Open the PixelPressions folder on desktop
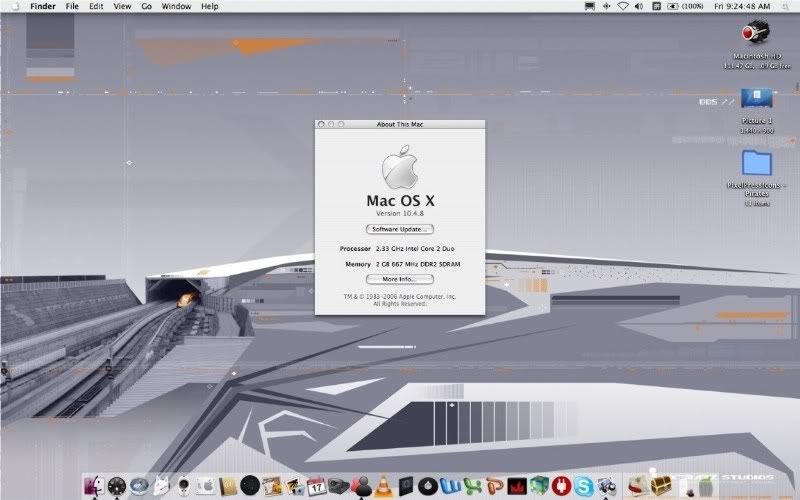This screenshot has width=800, height=500. [757, 163]
